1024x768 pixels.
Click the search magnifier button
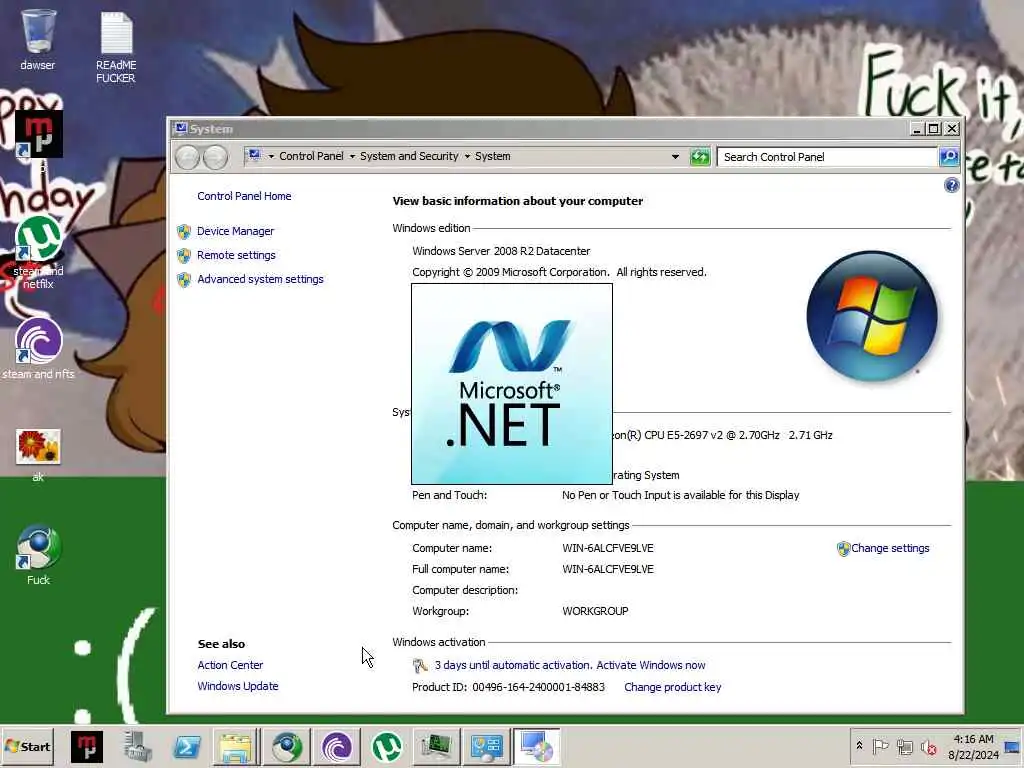949,157
